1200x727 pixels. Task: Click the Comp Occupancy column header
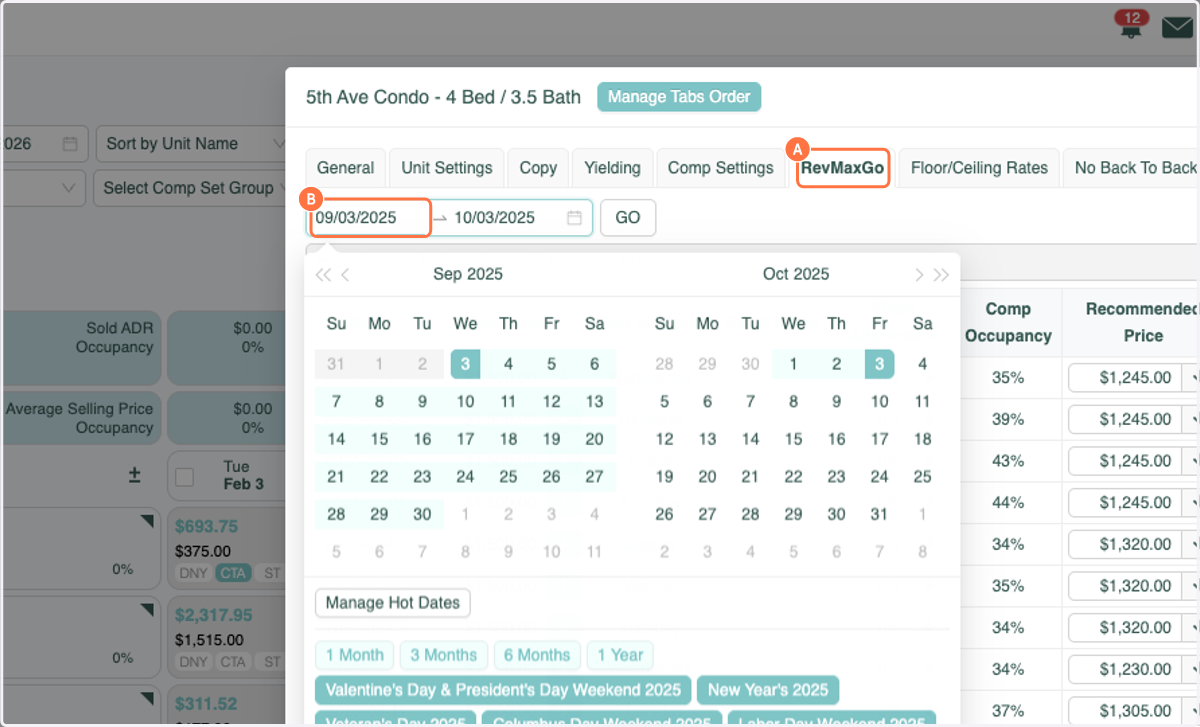click(x=1008, y=322)
